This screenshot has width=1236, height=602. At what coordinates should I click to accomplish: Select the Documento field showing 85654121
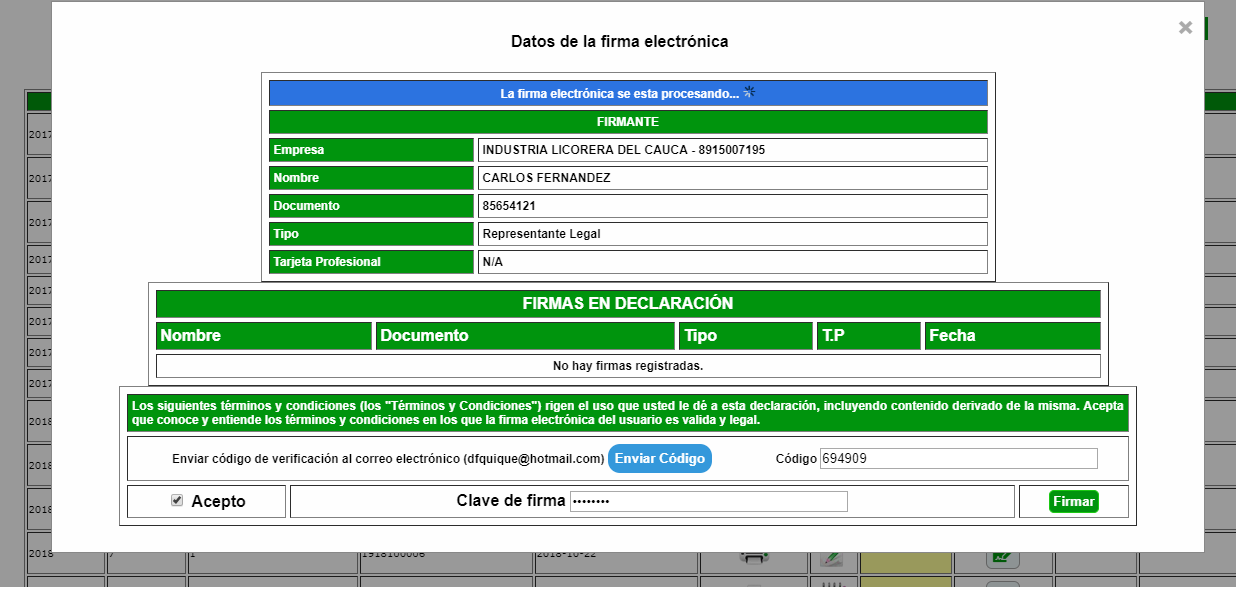click(731, 205)
